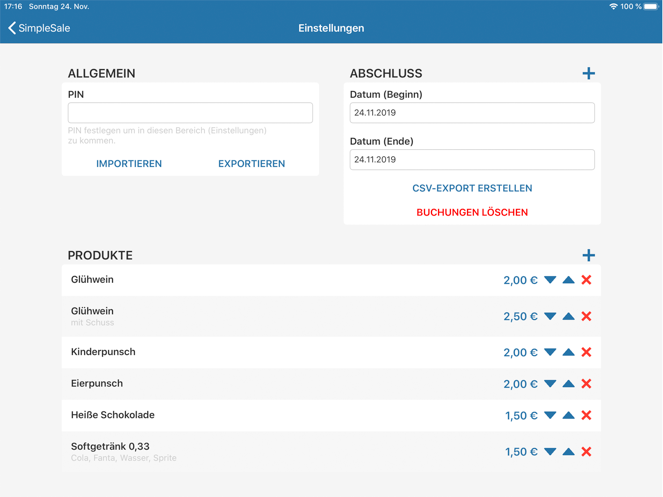Image resolution: width=663 pixels, height=497 pixels.
Task: Move Eierpunsch up in the list
Action: [568, 384]
